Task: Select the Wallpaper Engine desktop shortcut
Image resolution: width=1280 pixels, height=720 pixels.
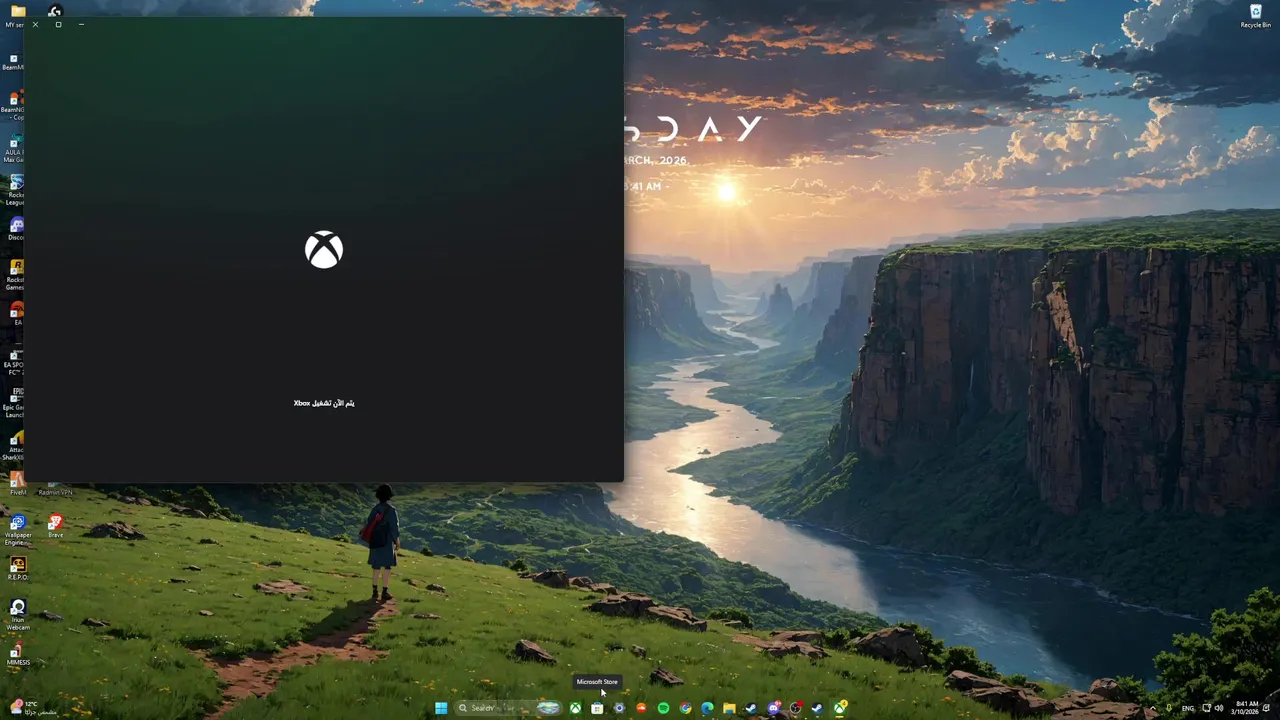Action: [x=17, y=530]
